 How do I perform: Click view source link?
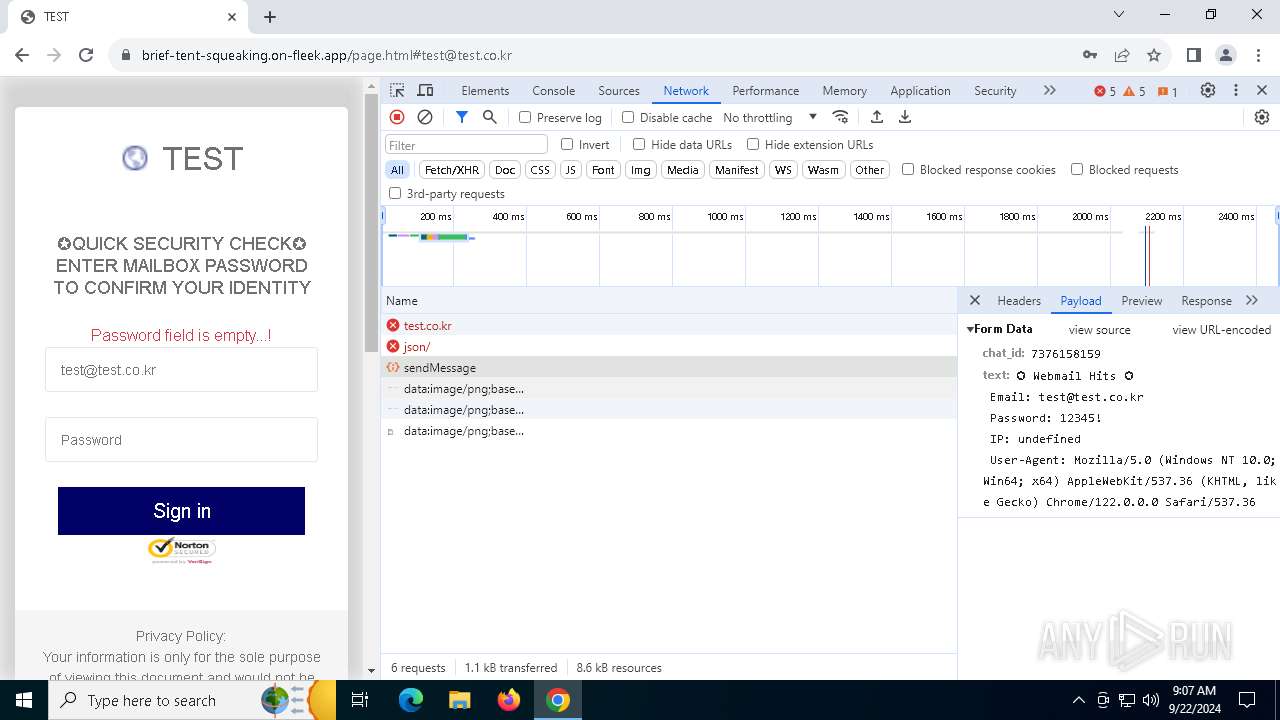coord(1099,330)
